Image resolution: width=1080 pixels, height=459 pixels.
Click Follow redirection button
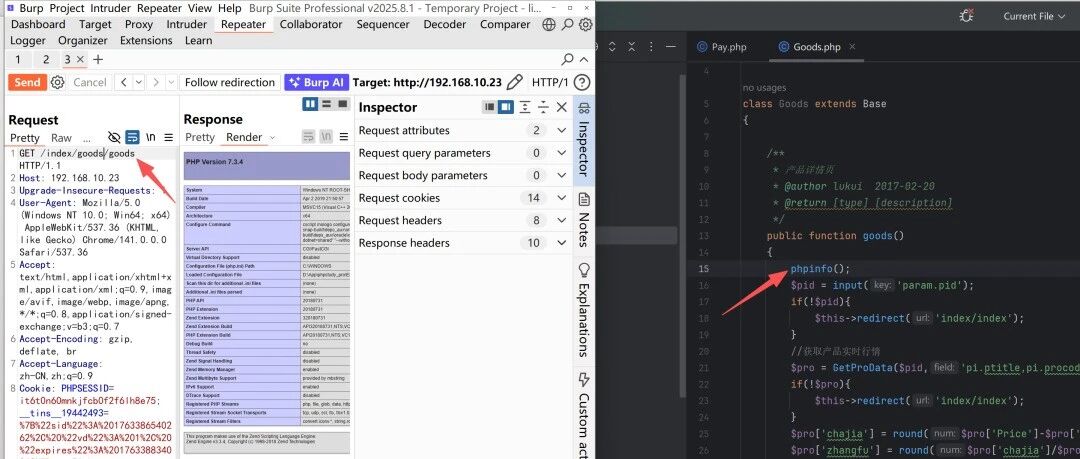coord(230,83)
